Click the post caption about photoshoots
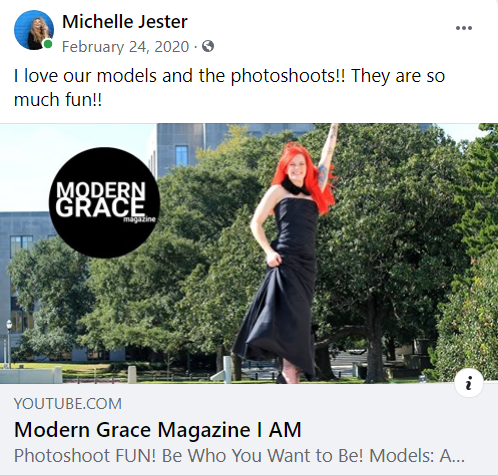498x476 pixels. click(x=229, y=87)
